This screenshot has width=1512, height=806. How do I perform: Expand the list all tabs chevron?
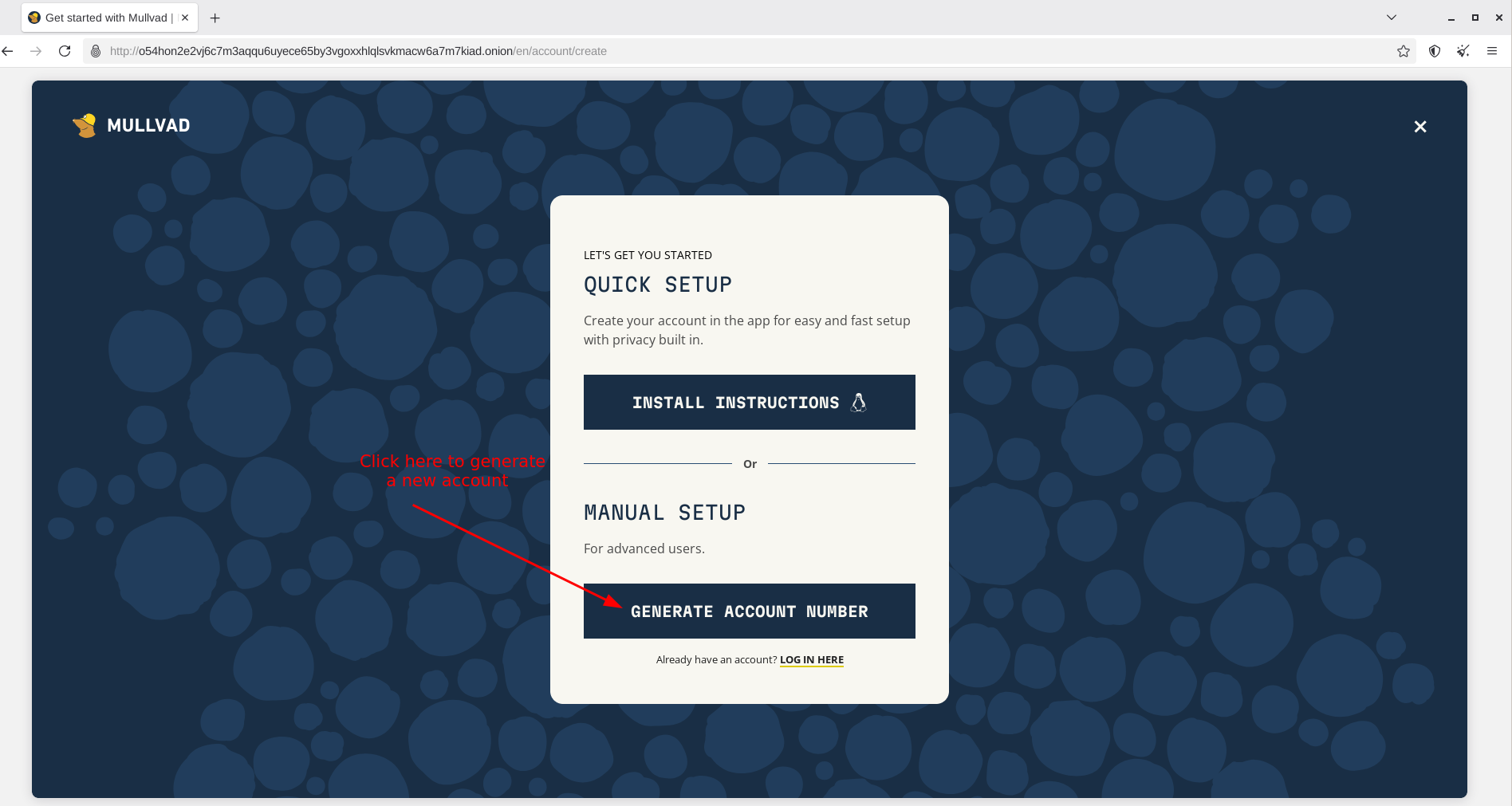pos(1391,18)
